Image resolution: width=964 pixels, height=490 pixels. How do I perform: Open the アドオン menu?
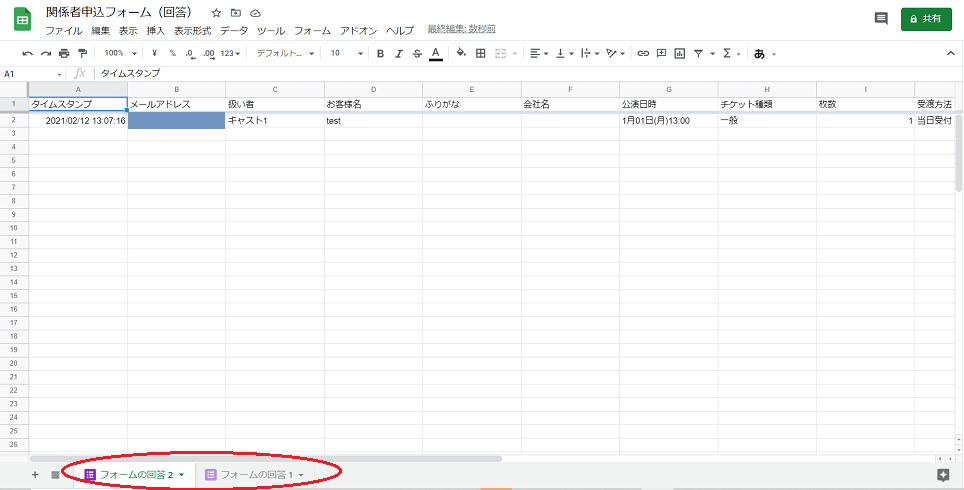(x=358, y=30)
